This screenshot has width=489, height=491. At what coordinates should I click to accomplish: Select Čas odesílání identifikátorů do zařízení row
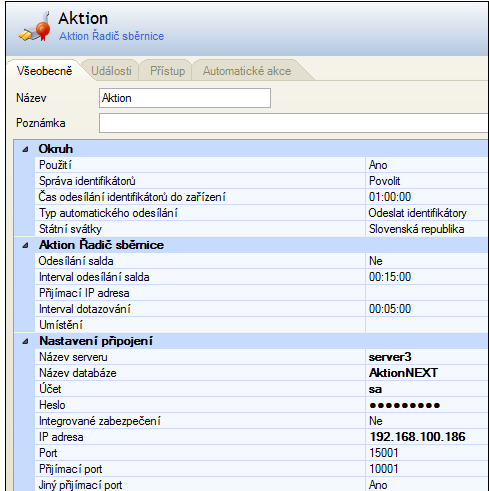pos(261,197)
